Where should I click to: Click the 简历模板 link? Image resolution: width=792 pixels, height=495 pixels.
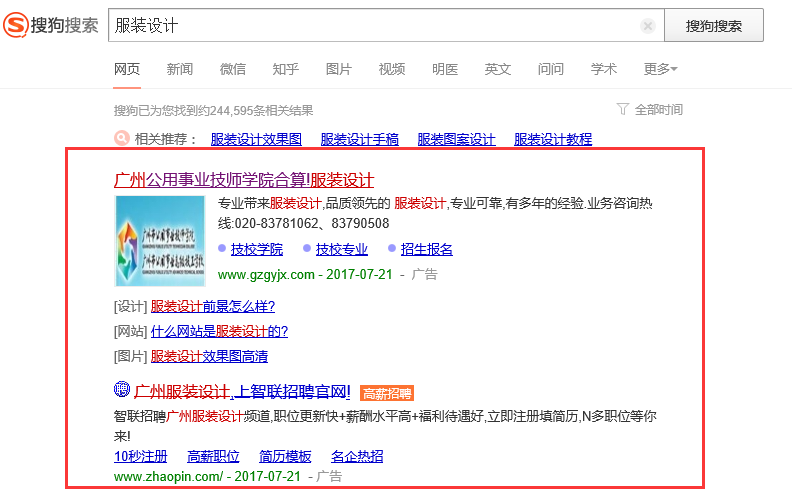click(285, 456)
